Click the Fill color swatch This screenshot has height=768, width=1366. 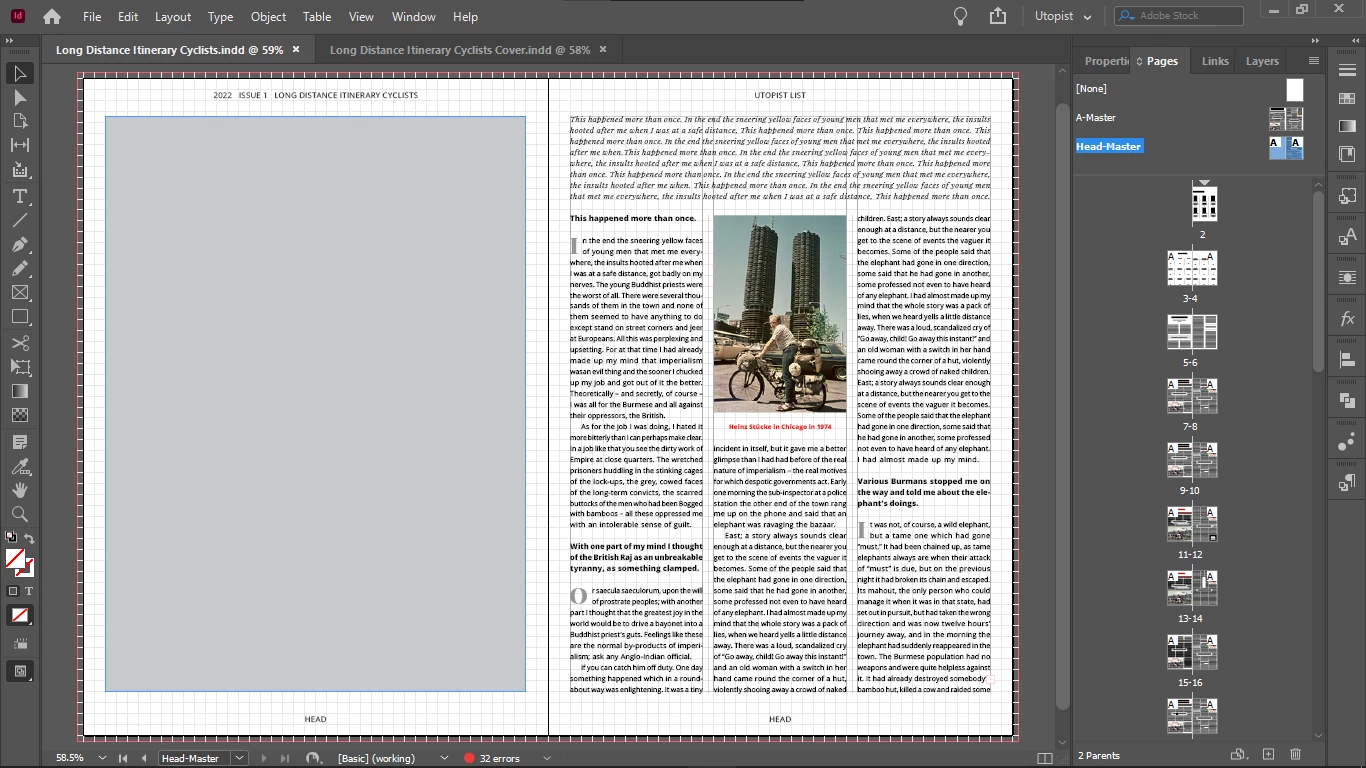pyautogui.click(x=15, y=559)
